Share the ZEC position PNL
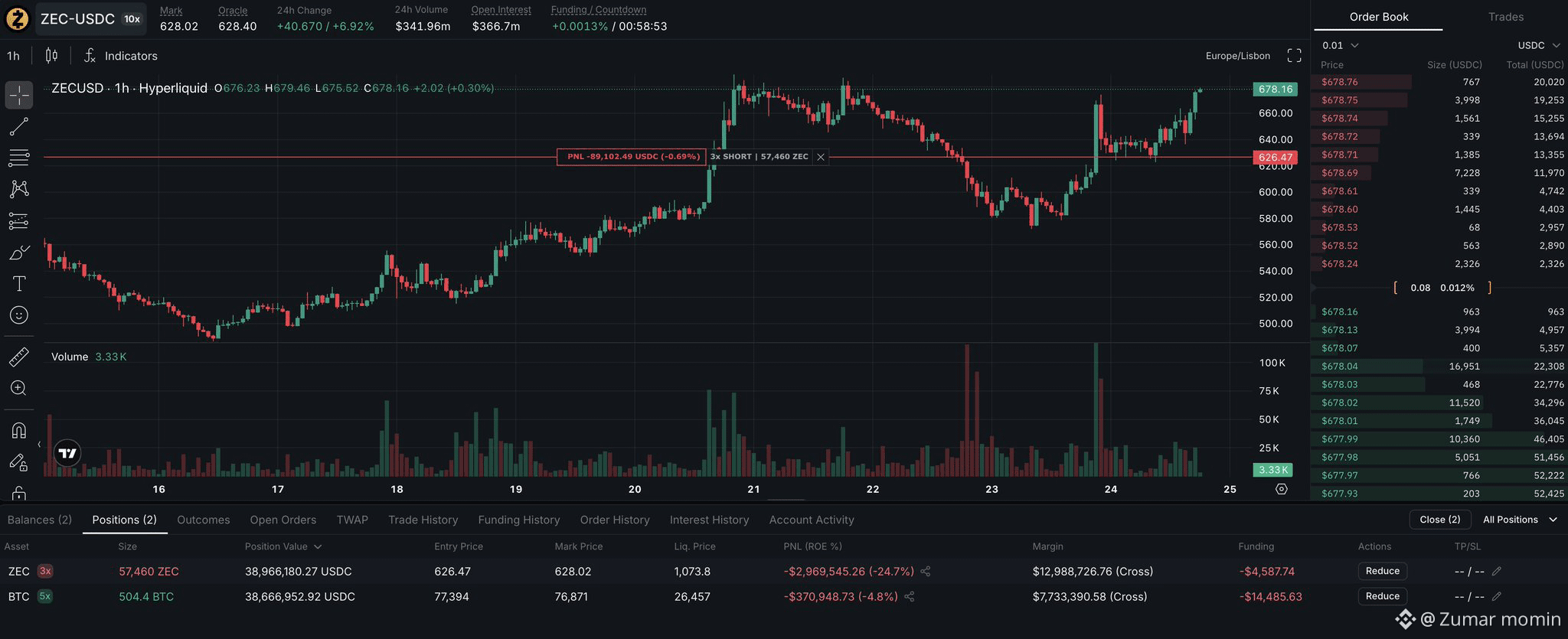The width and height of the screenshot is (1568, 639). coord(926,571)
